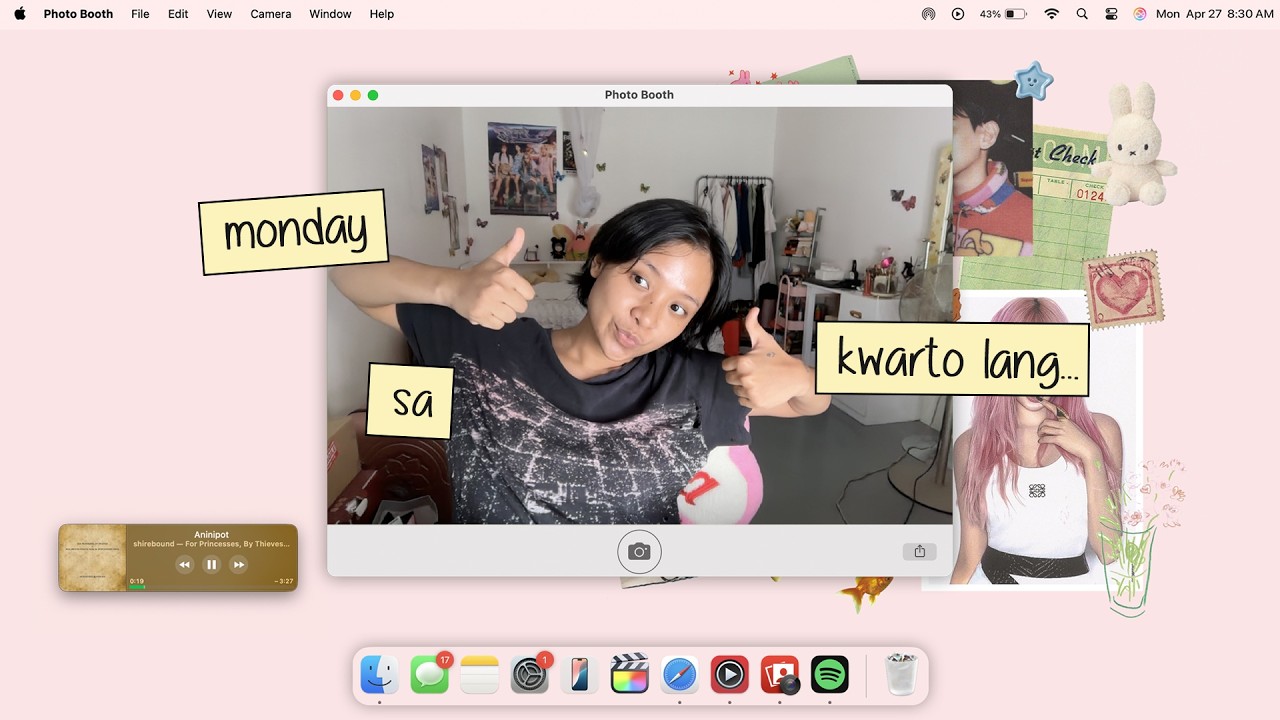The width and height of the screenshot is (1280, 720).
Task: Open the Camera menu
Action: click(x=271, y=14)
